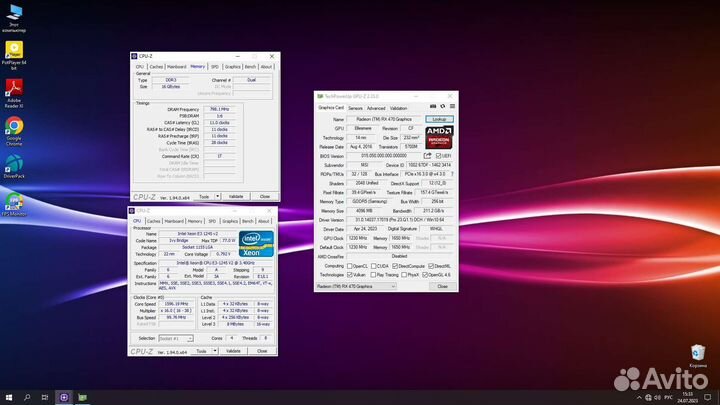Click Close in Memory CPU-Z window
720x405 pixels.
(x=265, y=196)
